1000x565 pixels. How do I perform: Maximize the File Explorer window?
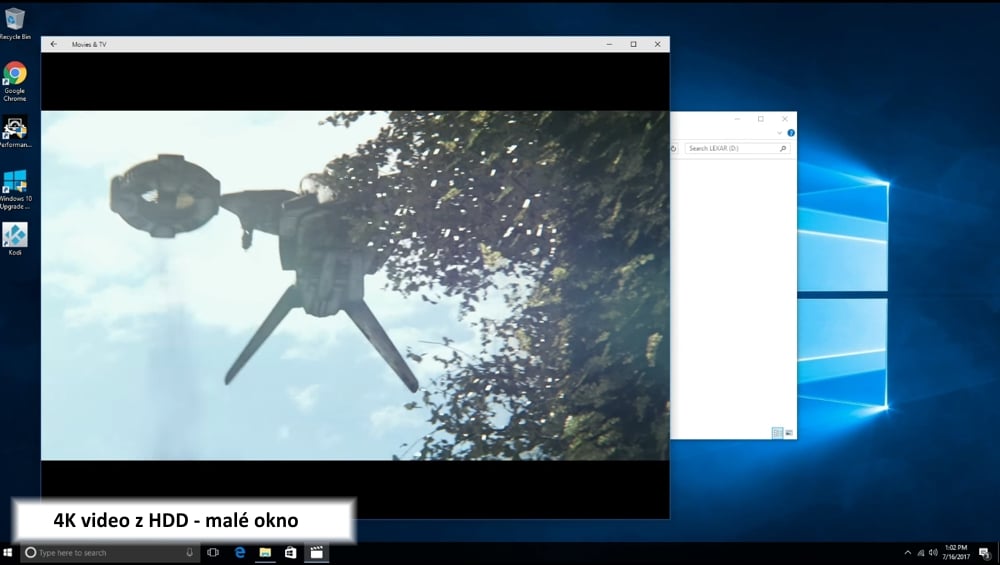(761, 119)
